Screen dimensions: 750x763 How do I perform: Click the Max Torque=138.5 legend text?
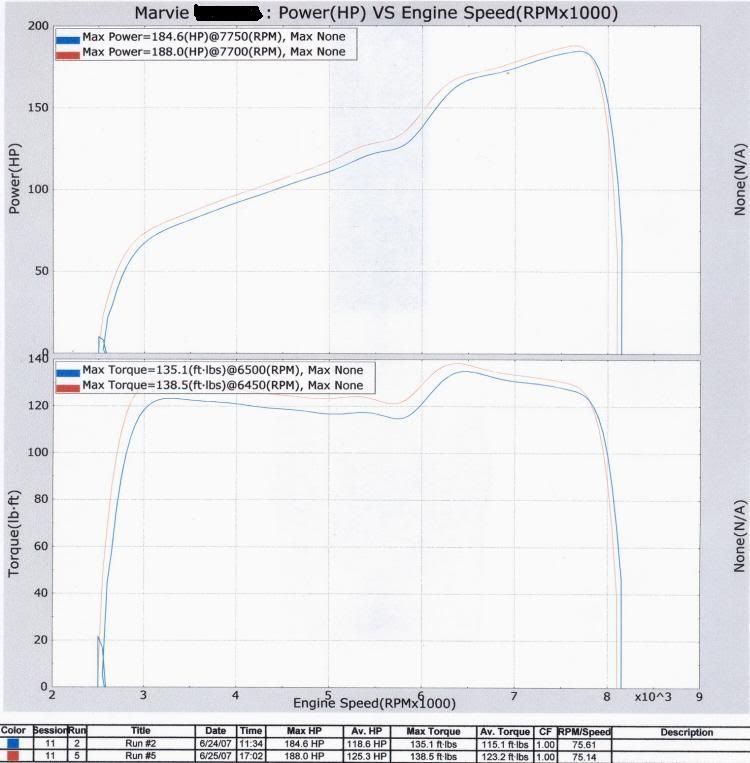pos(222,385)
